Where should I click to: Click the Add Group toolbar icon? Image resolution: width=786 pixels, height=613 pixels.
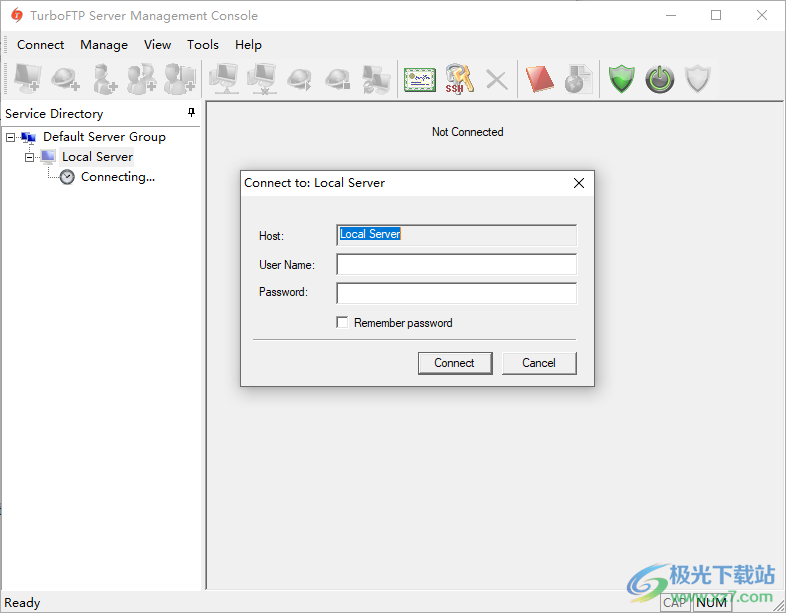click(141, 79)
